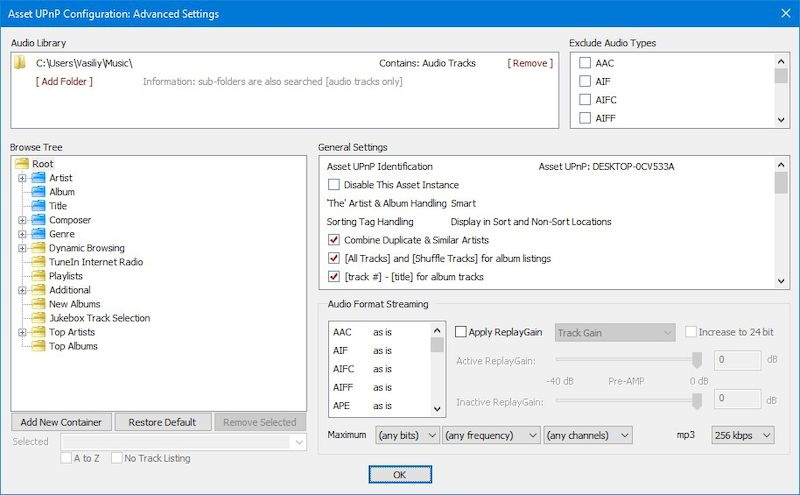This screenshot has height=495, width=800.
Task: Select the AIF as is streaming row
Action: click(x=380, y=351)
